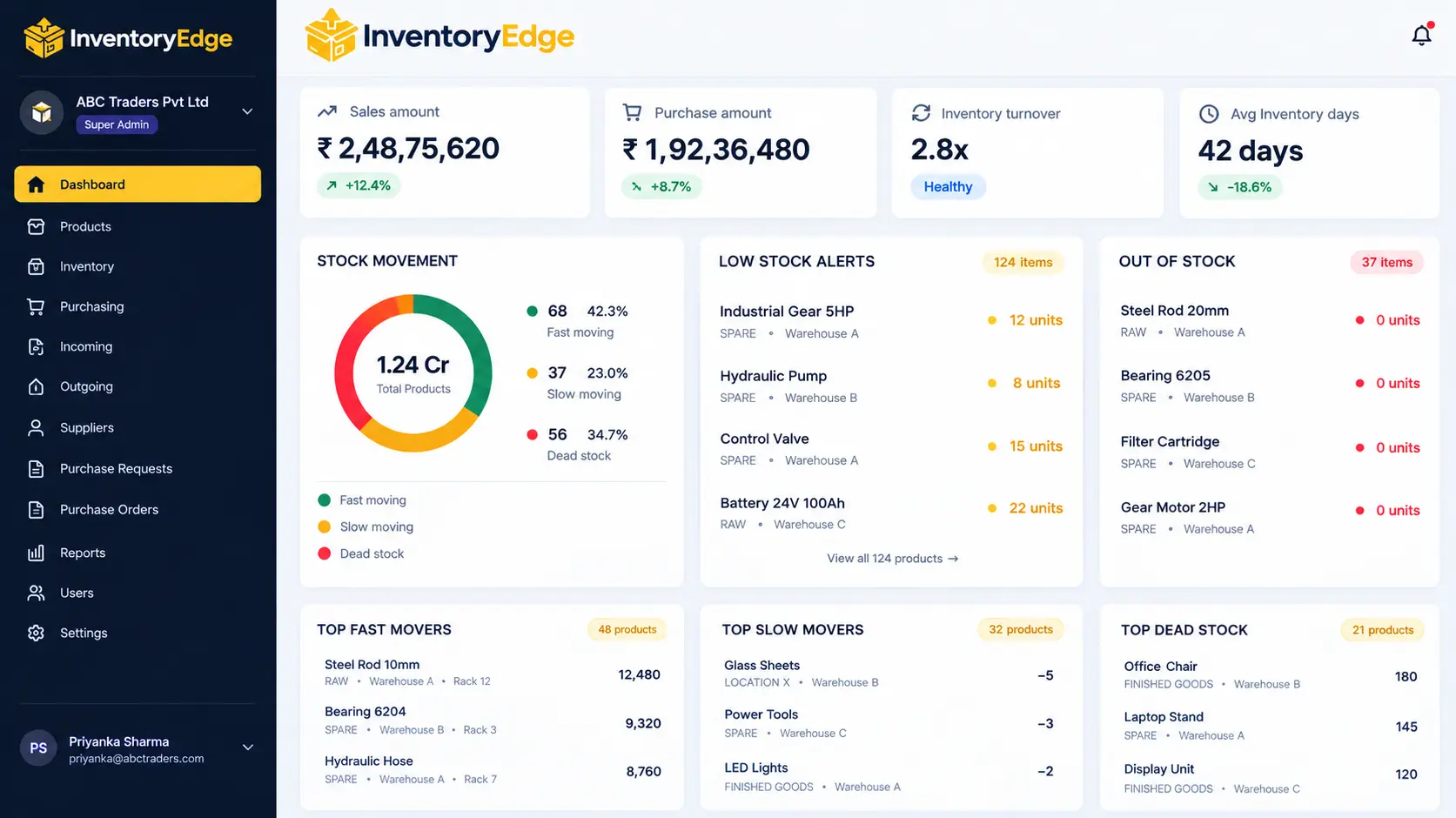The height and width of the screenshot is (818, 1456).
Task: Click Steel Rod 10mm fast mover
Action: pos(492,673)
